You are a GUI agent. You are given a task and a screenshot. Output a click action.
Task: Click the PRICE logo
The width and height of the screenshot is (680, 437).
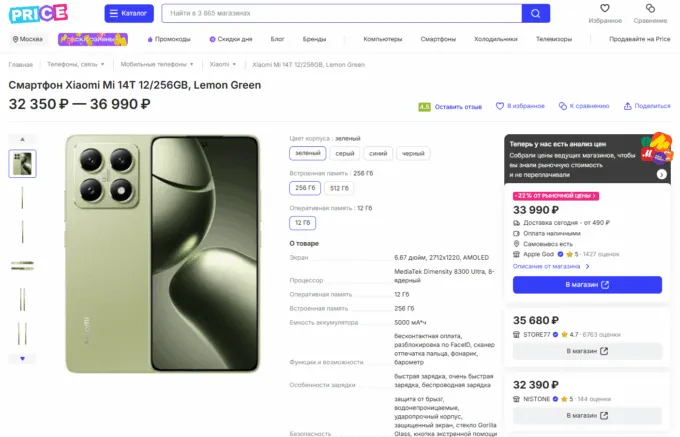(x=38, y=13)
